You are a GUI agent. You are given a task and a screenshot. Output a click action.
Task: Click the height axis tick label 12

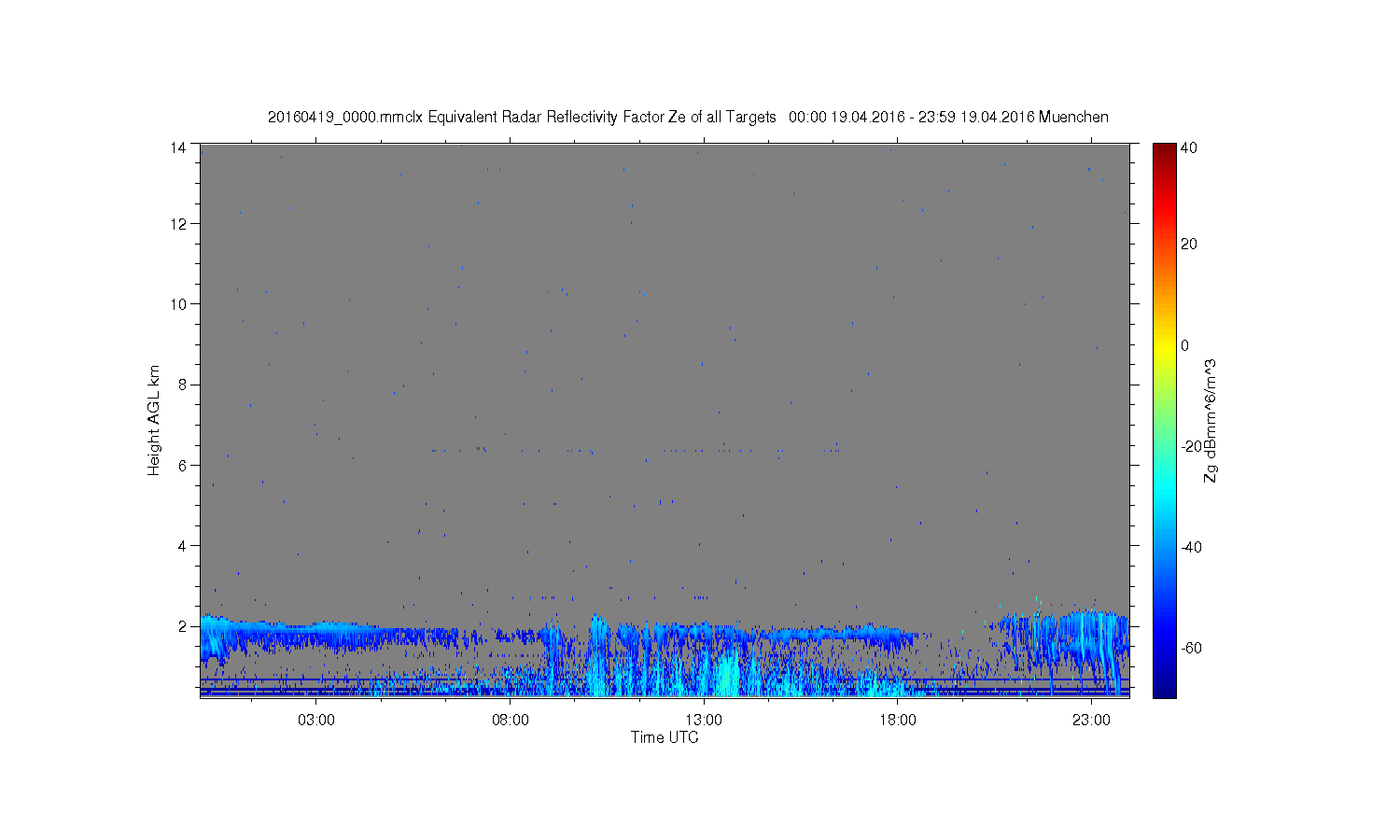pos(178,224)
